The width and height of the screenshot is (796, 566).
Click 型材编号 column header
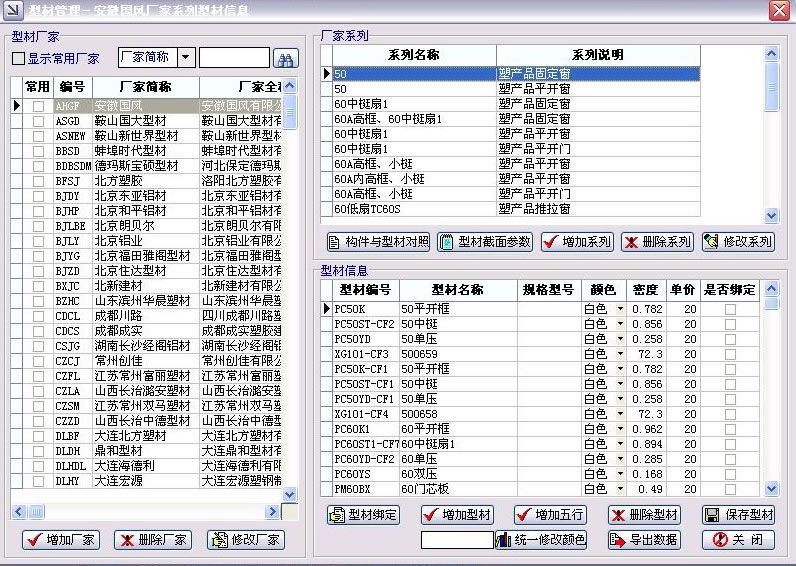click(366, 290)
